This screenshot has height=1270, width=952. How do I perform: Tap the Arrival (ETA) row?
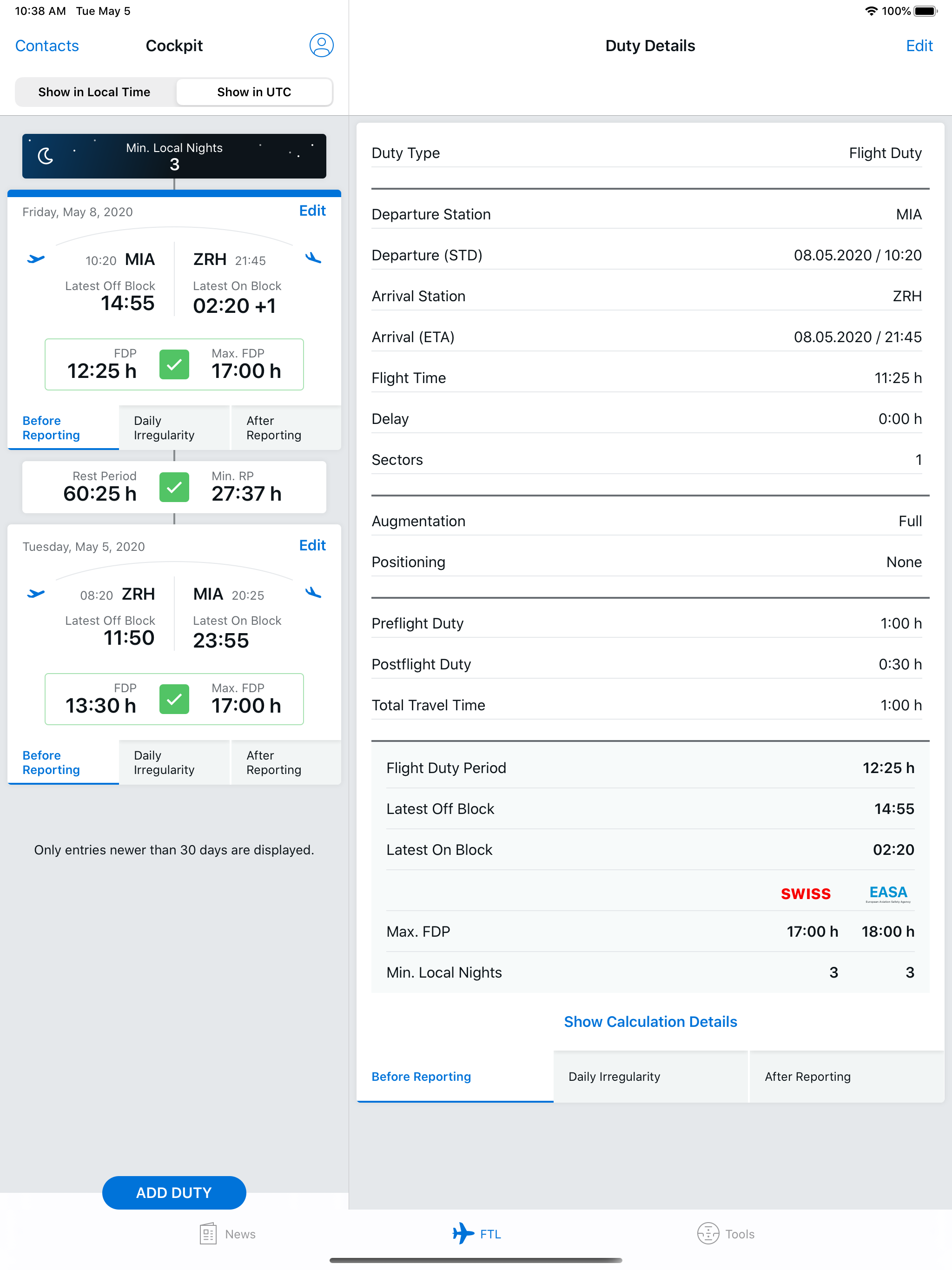(x=647, y=337)
